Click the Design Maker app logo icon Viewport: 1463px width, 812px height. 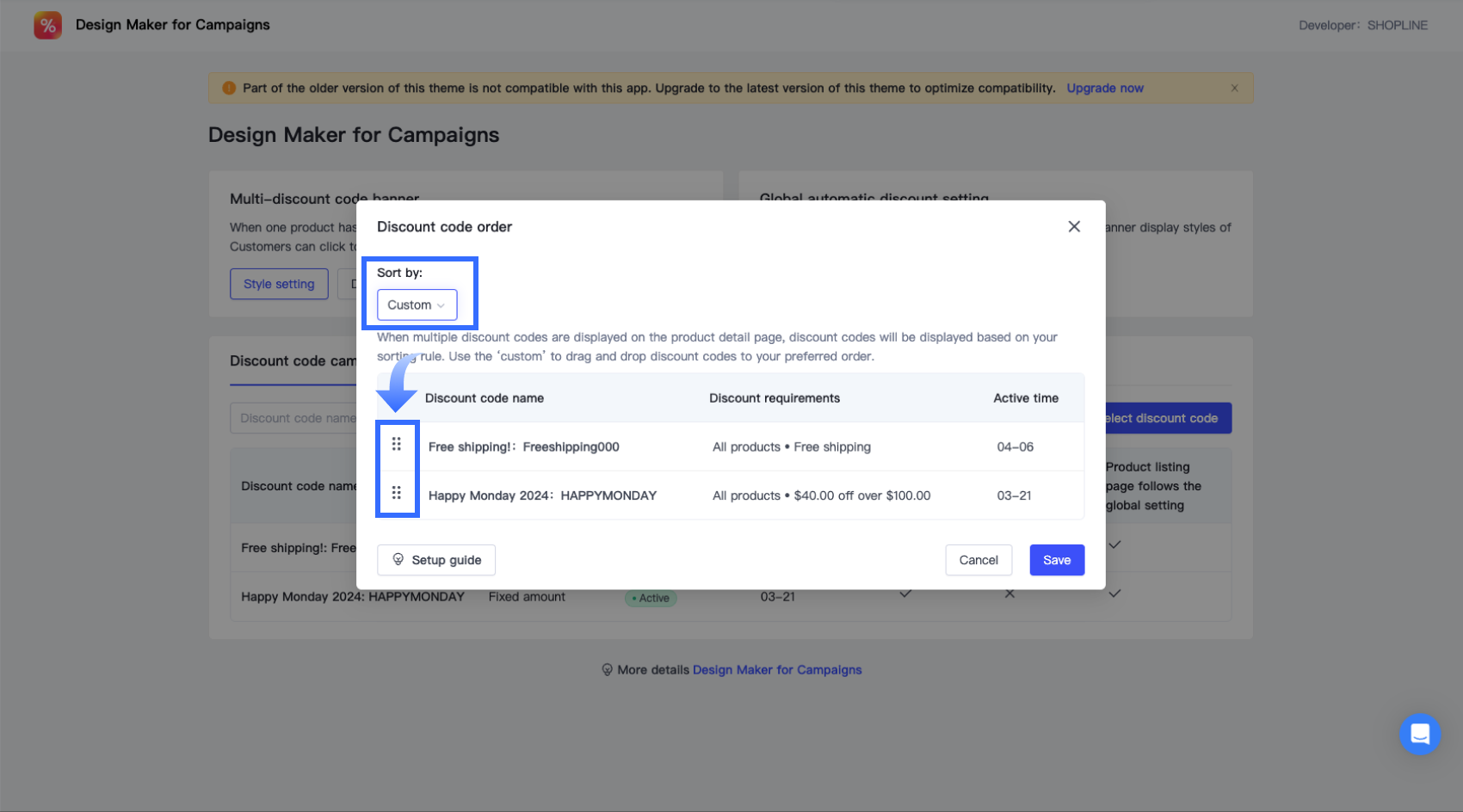coord(47,25)
